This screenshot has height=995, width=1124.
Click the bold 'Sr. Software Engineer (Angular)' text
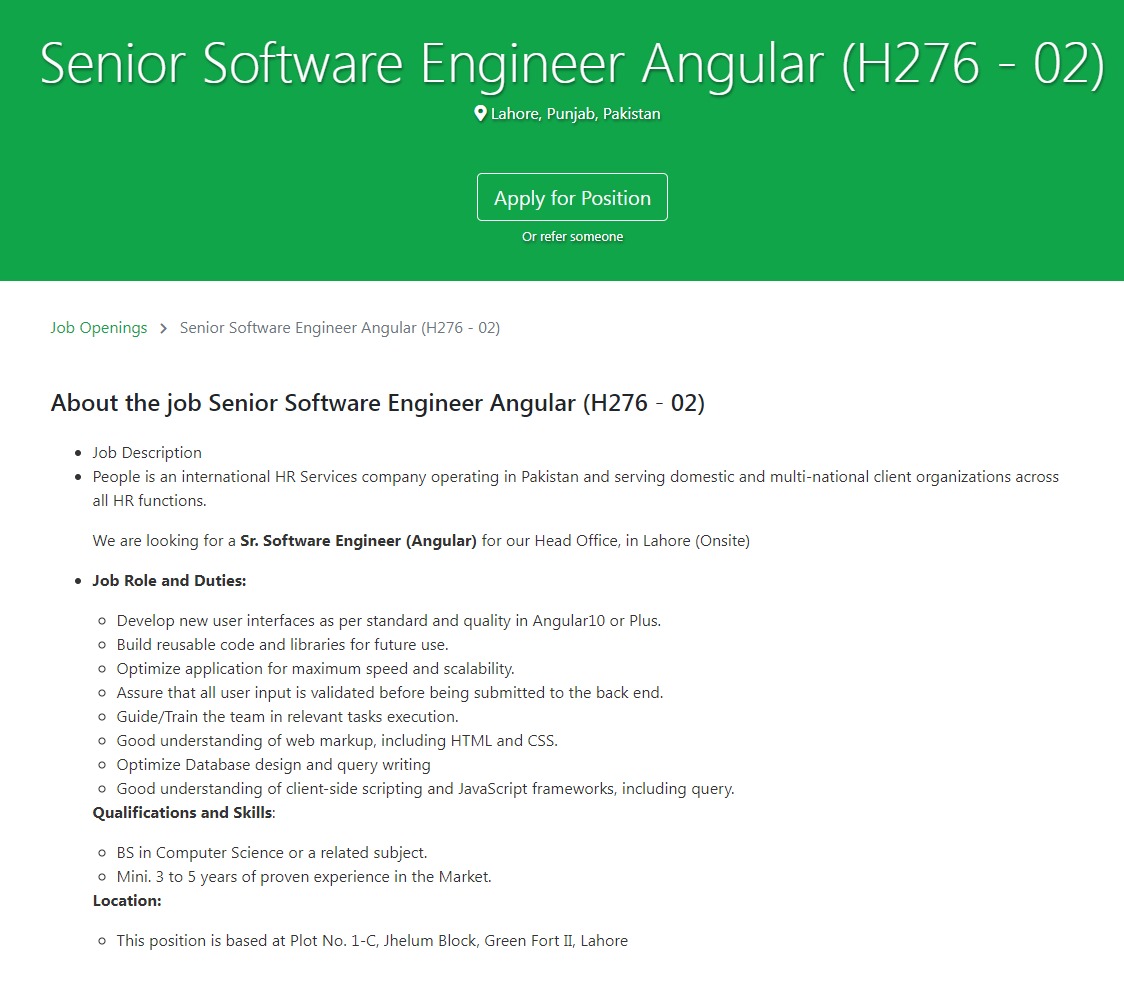click(x=358, y=541)
